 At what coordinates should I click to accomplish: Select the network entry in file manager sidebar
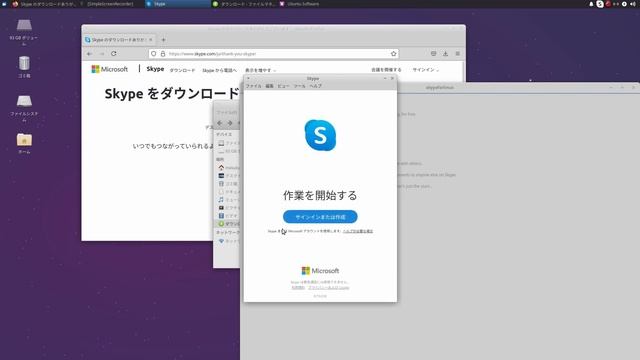[x=229, y=241]
